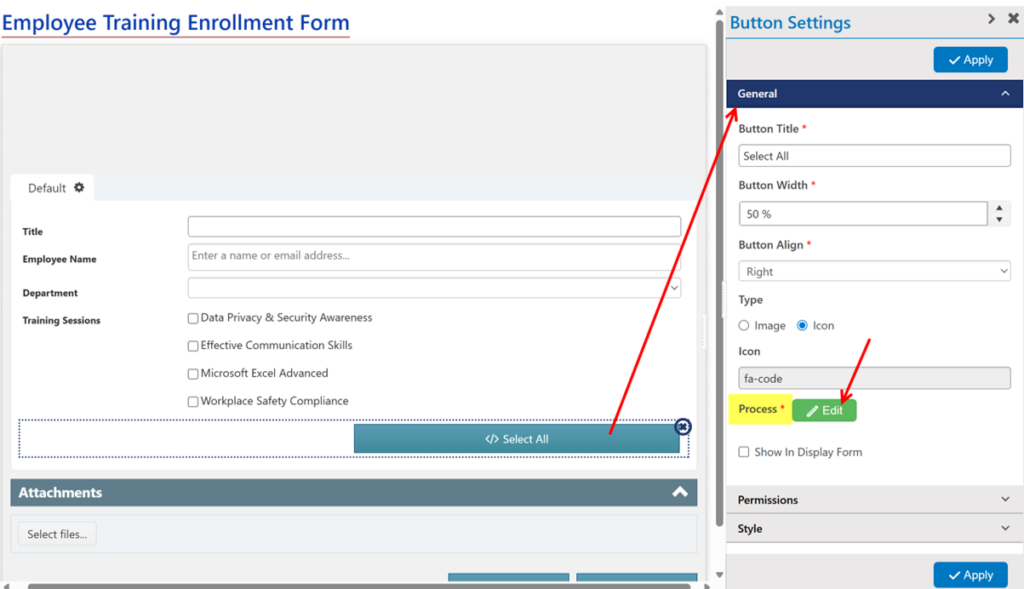Remove the Select All button with X icon
1024x589 pixels.
tap(683, 427)
